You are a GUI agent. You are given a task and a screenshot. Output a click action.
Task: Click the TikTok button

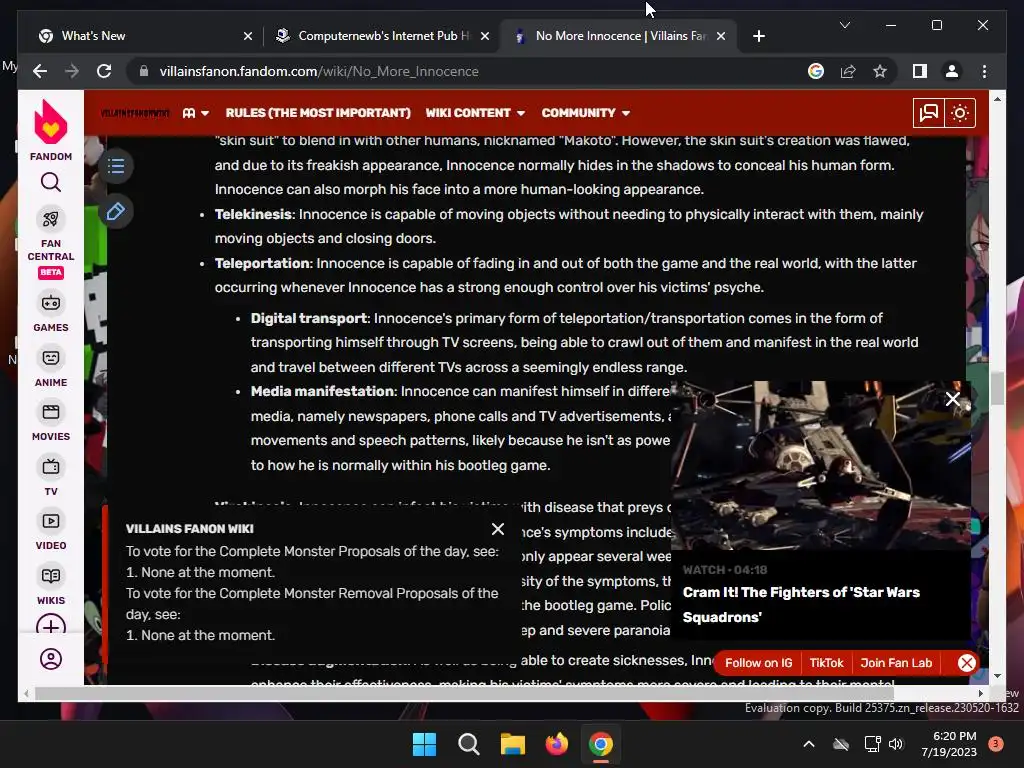coord(826,663)
